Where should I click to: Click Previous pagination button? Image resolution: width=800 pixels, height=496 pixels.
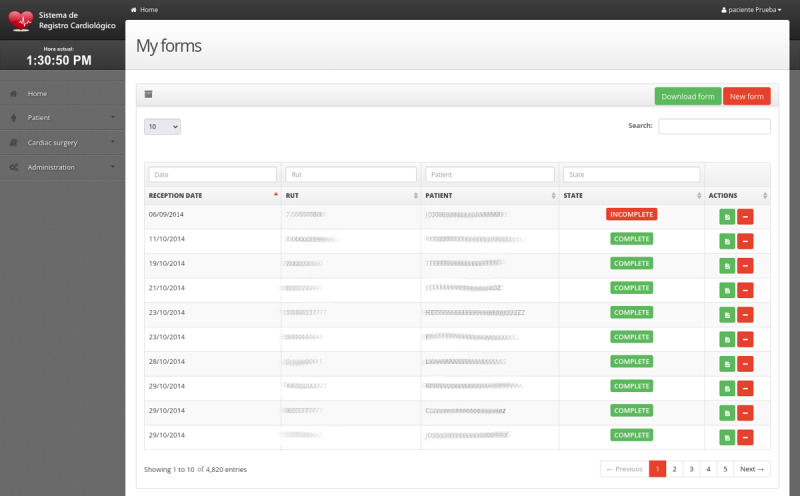coord(624,469)
